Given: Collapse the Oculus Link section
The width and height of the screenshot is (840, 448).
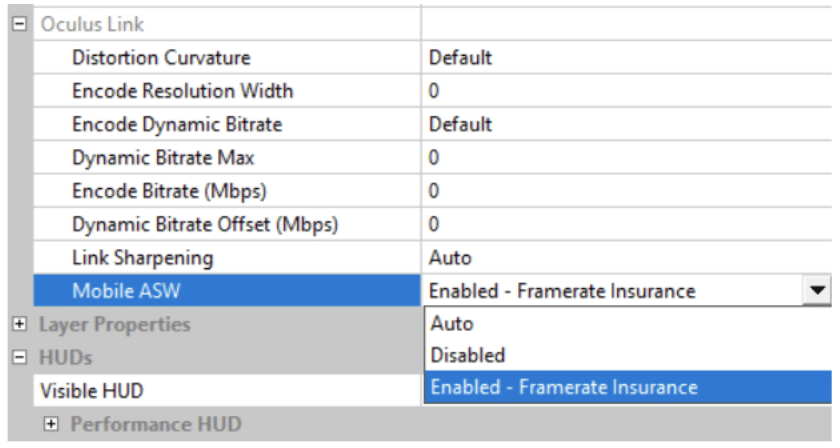Looking at the screenshot, I should 19,24.
